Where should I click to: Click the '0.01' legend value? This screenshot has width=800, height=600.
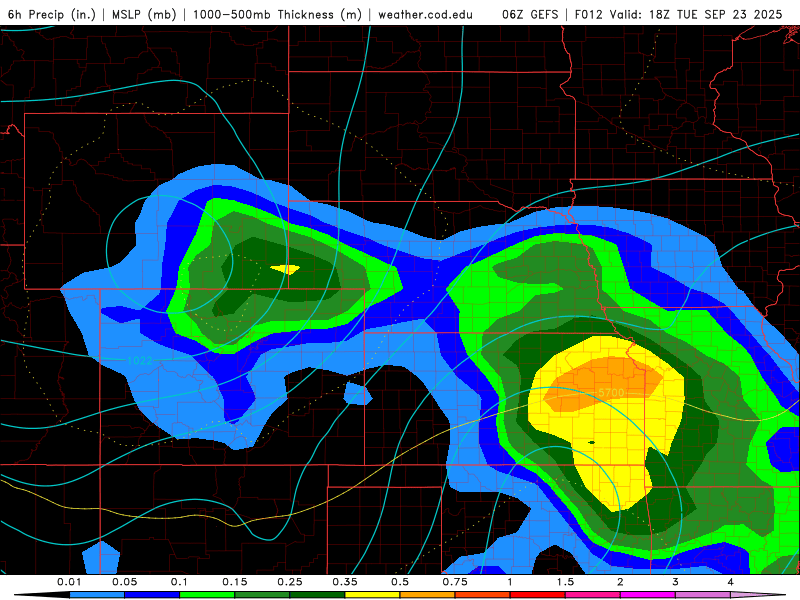pyautogui.click(x=69, y=582)
